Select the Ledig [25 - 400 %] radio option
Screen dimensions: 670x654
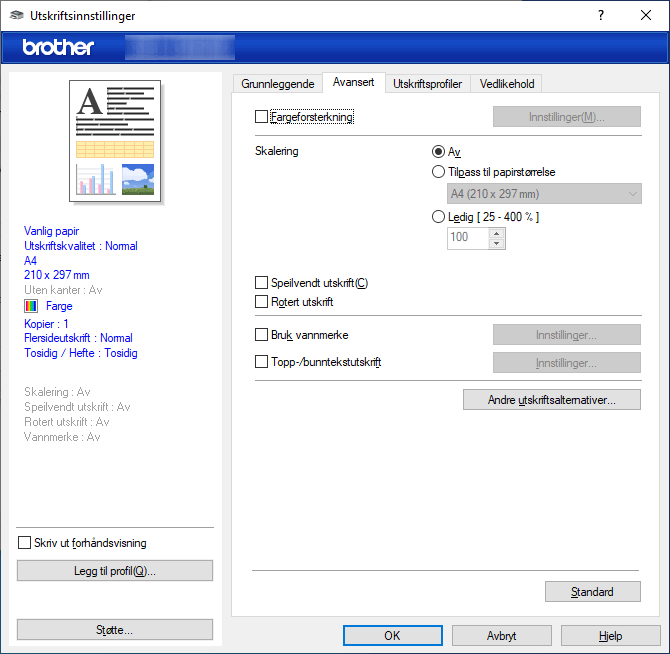(438, 216)
